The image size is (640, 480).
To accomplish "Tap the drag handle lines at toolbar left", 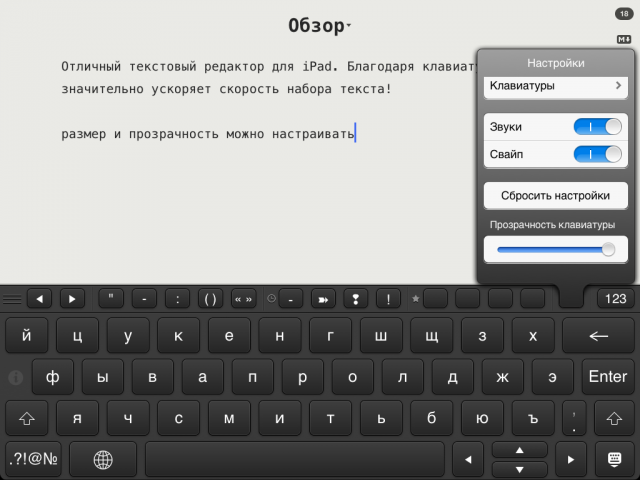I will point(12,298).
